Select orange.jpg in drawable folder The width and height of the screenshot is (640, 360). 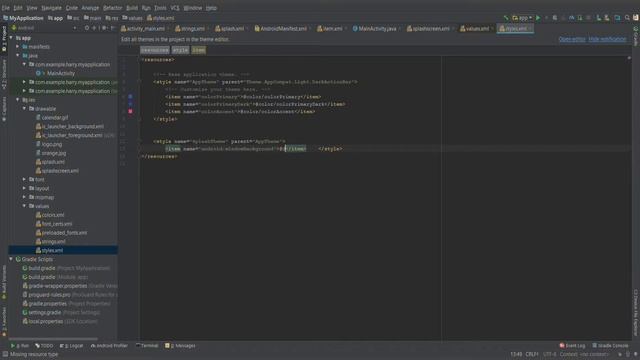[x=53, y=153]
